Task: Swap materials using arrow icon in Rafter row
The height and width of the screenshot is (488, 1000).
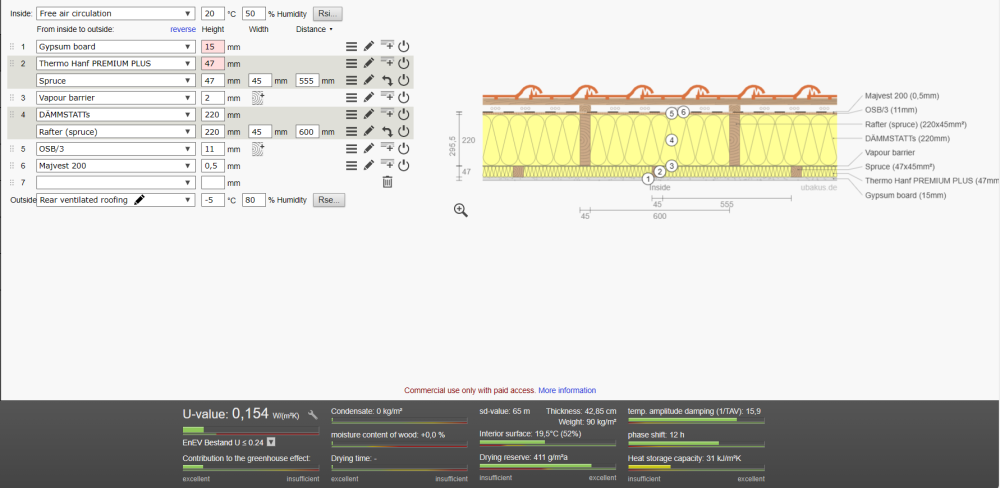Action: point(386,131)
